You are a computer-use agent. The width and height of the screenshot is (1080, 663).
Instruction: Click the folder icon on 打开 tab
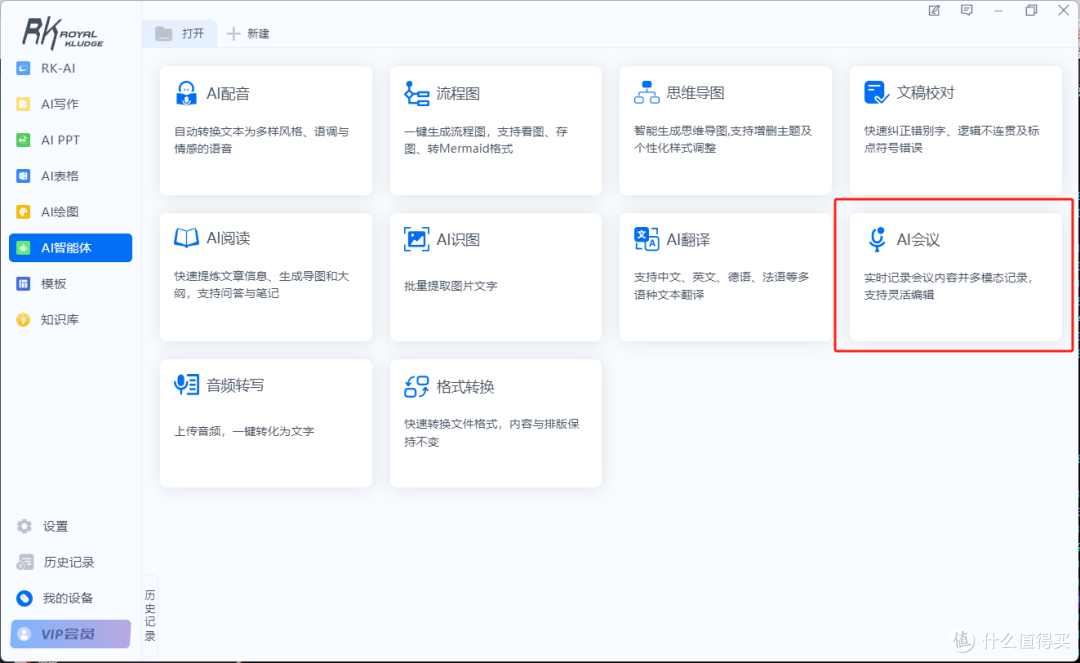[163, 33]
